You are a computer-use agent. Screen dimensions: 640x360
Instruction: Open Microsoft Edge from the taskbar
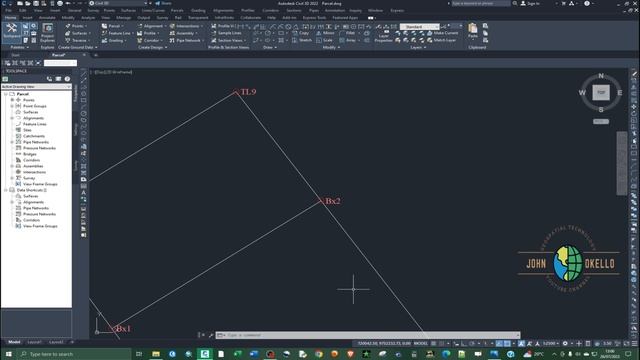point(446,354)
